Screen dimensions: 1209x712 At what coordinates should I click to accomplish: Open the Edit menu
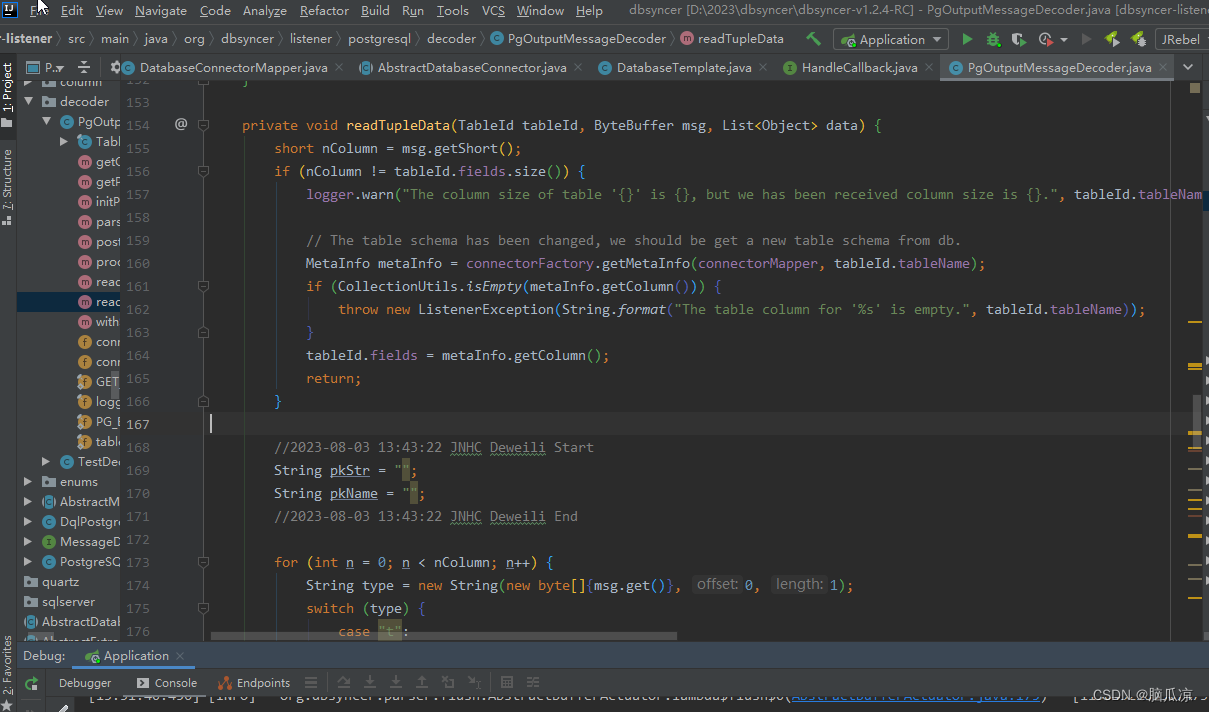point(72,10)
